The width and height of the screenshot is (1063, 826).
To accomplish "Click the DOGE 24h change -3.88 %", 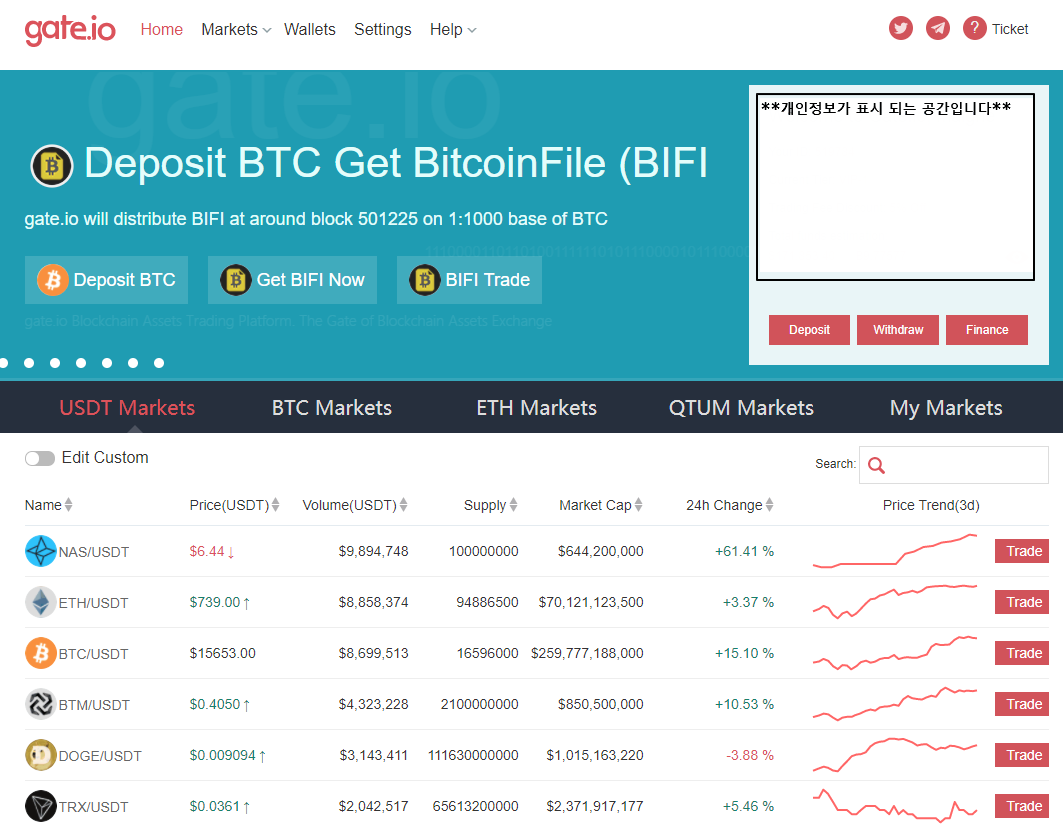I will point(750,755).
